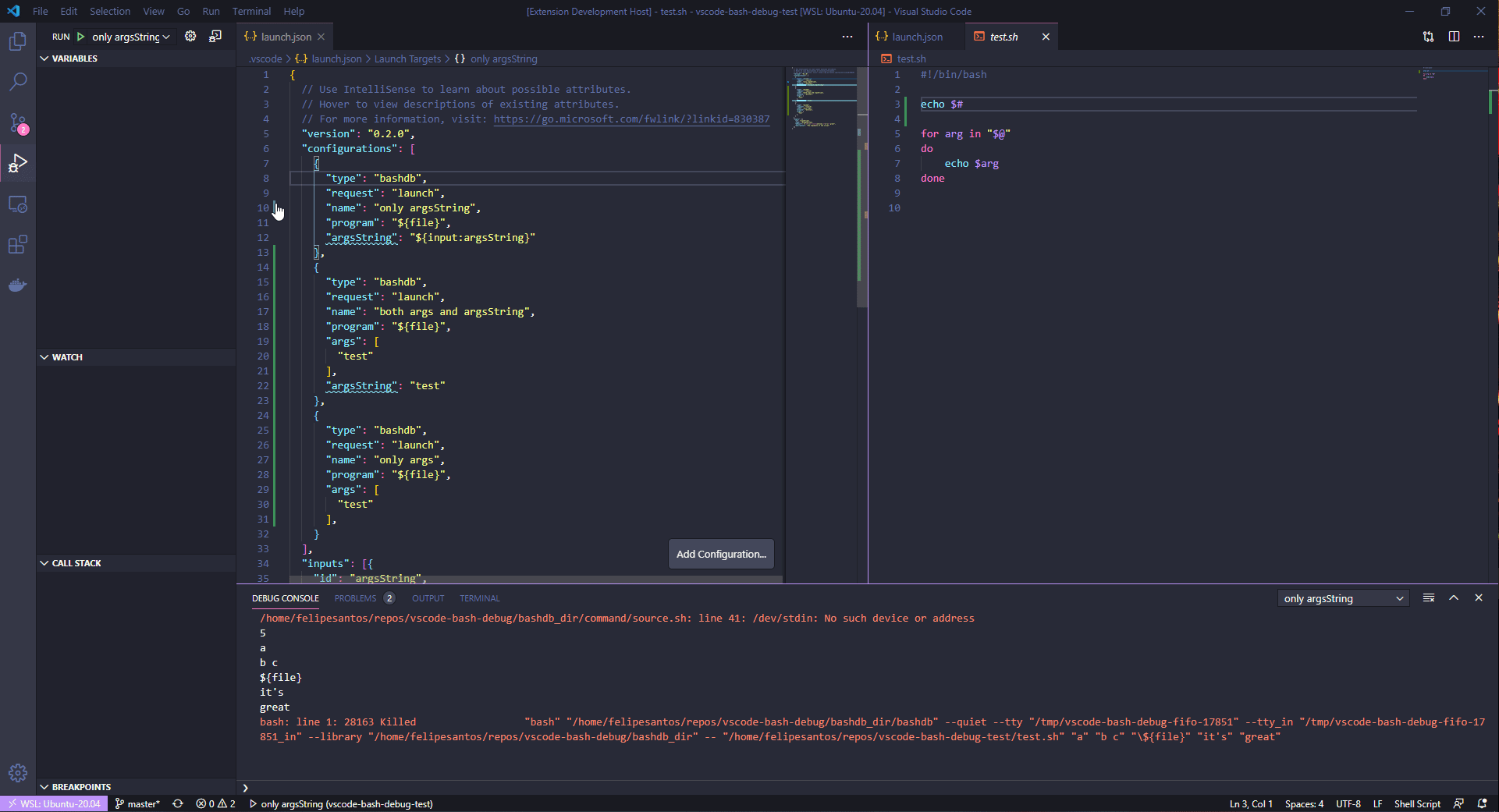Select the Run and Debug activity icon
The width and height of the screenshot is (1499, 812).
(17, 163)
